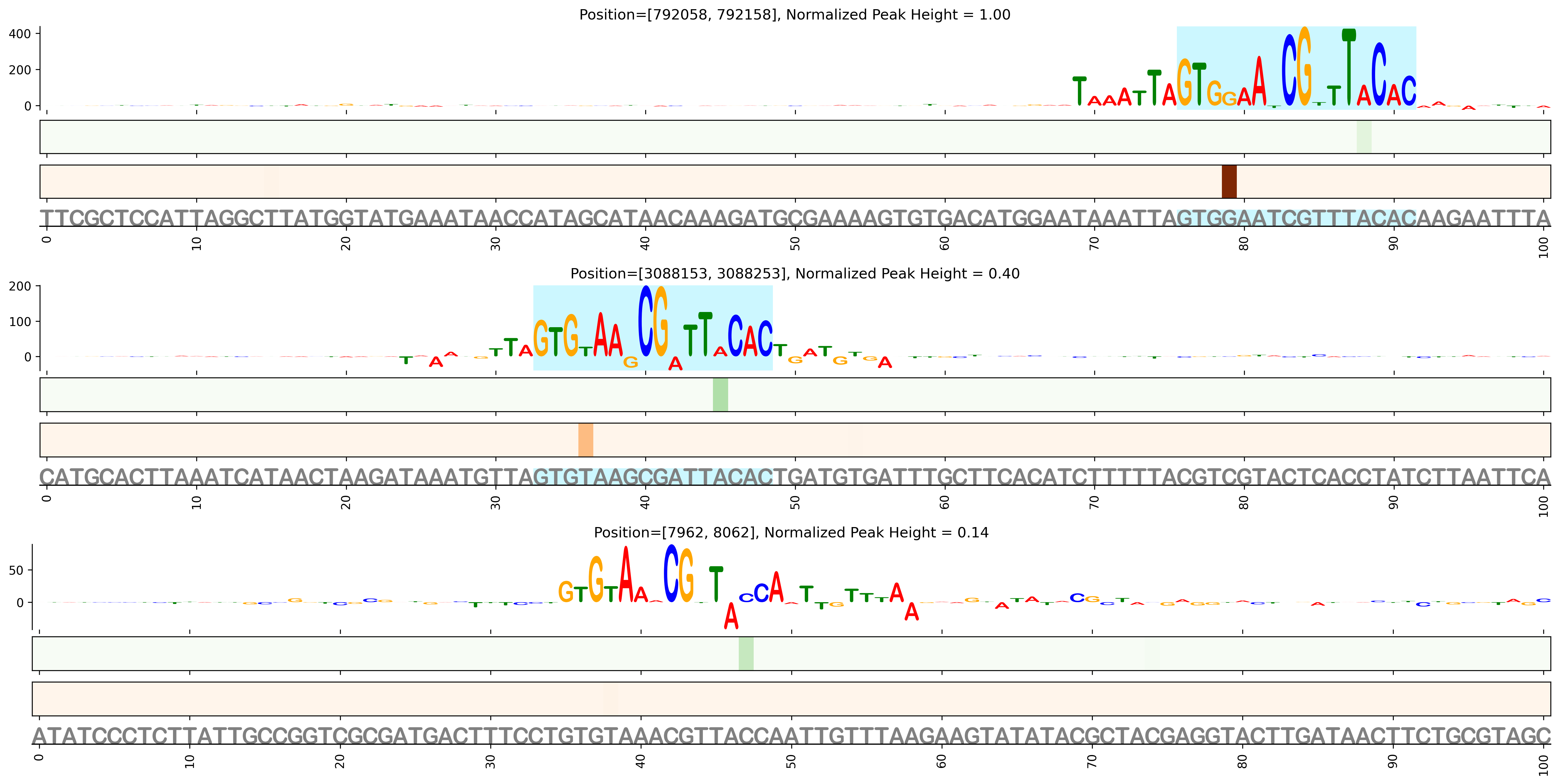Select the orange cell in middle plot's orange track

click(x=585, y=440)
